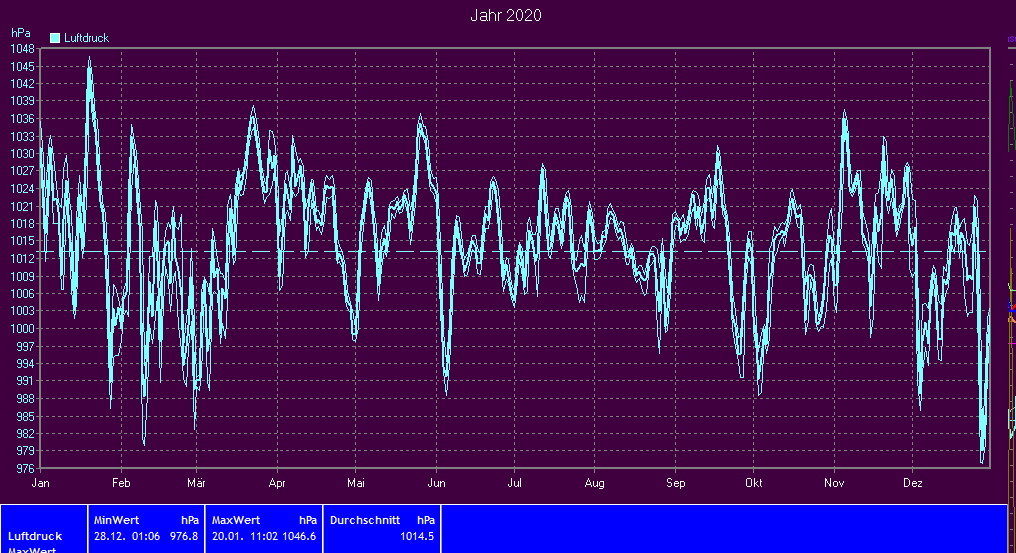Click the Sep label on the x-axis
1016x553 pixels.
[675, 483]
